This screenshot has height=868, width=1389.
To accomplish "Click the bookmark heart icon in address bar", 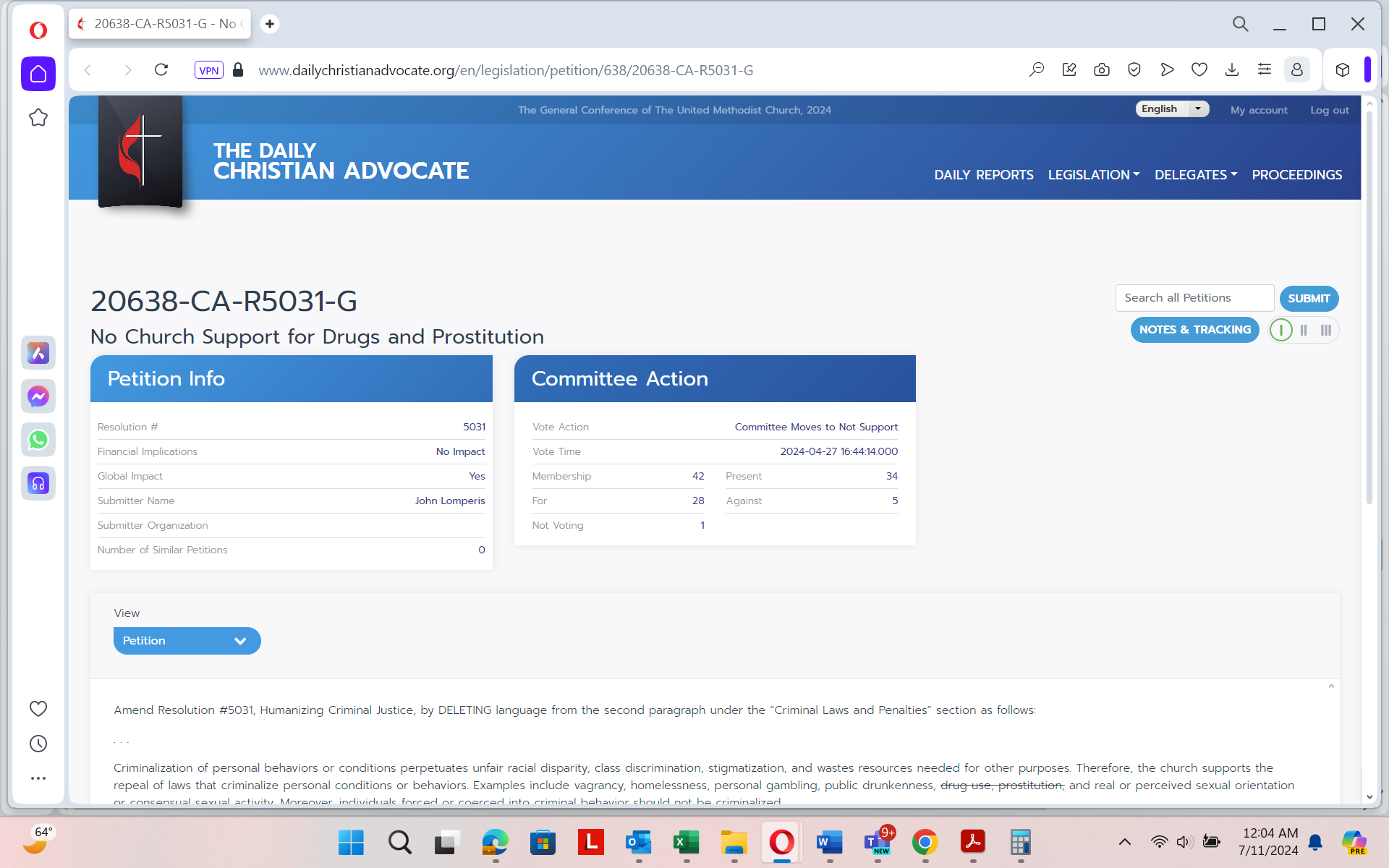I will pos(1199,70).
